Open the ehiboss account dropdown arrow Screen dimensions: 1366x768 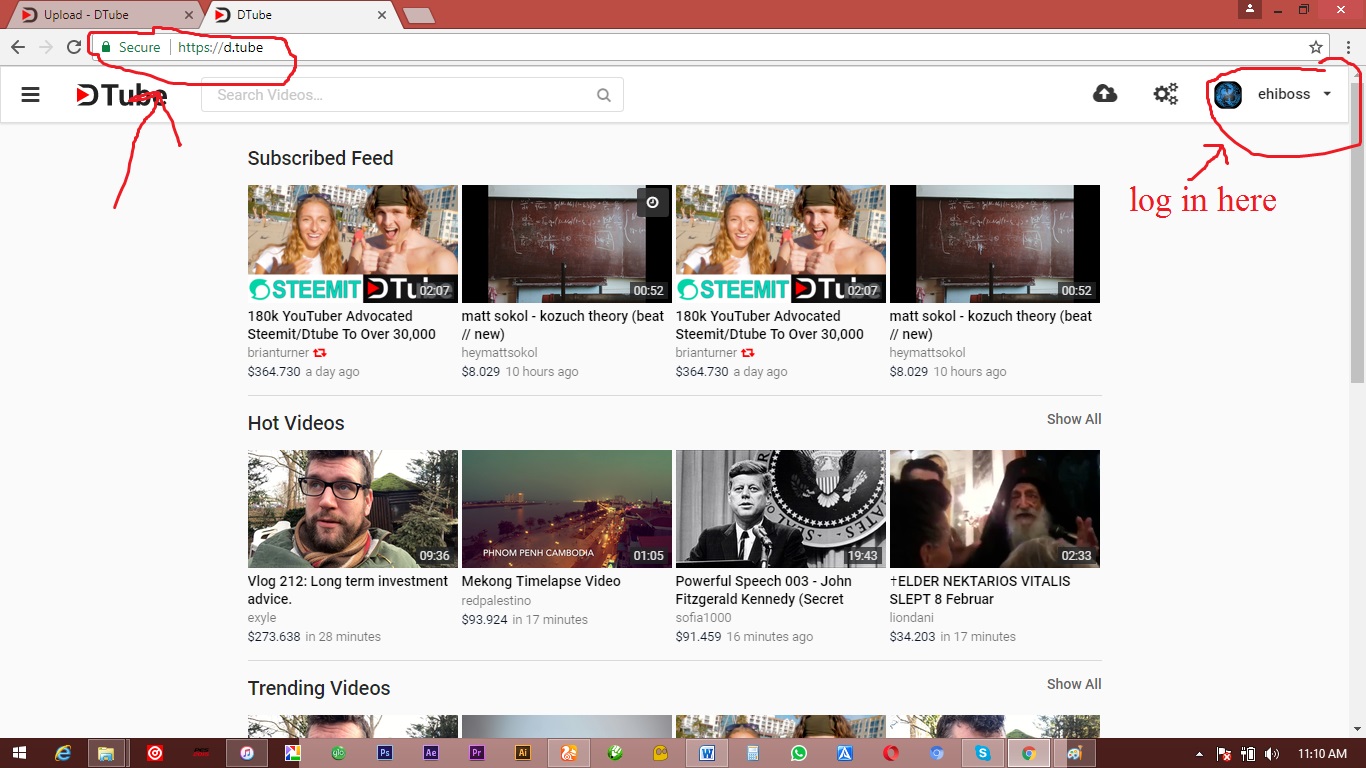pos(1327,94)
